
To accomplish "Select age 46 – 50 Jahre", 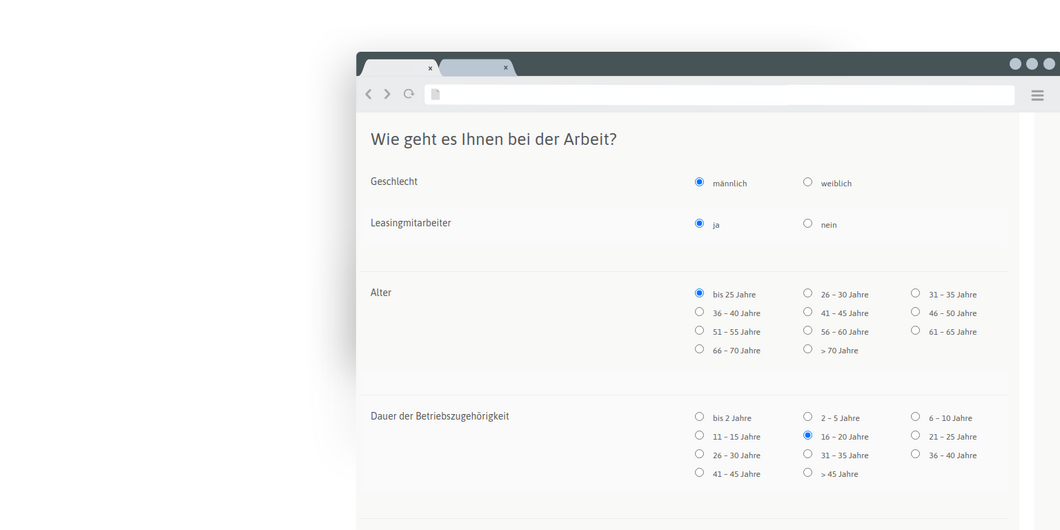I will (915, 312).
